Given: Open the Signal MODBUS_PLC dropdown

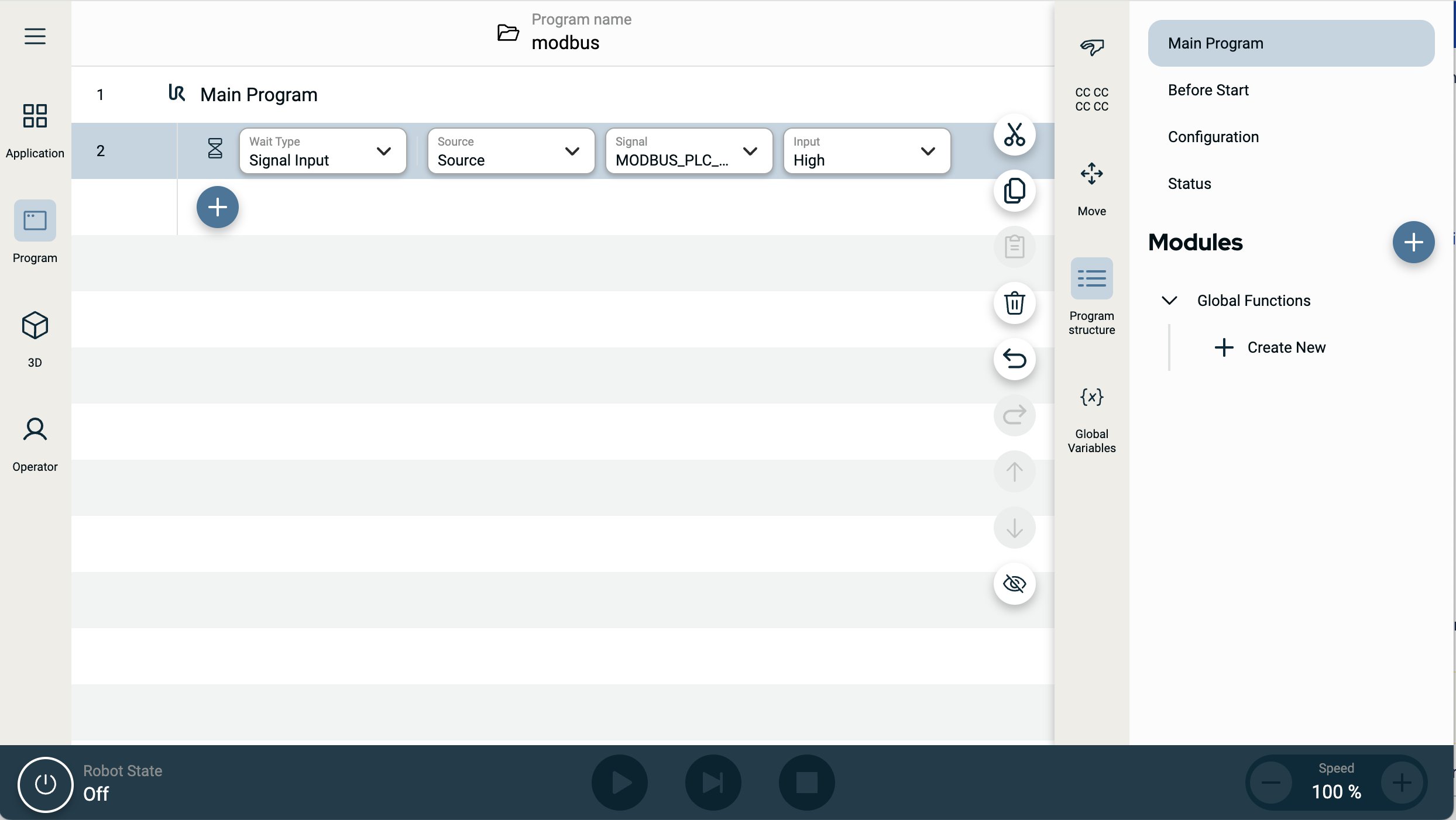Looking at the screenshot, I should point(688,151).
